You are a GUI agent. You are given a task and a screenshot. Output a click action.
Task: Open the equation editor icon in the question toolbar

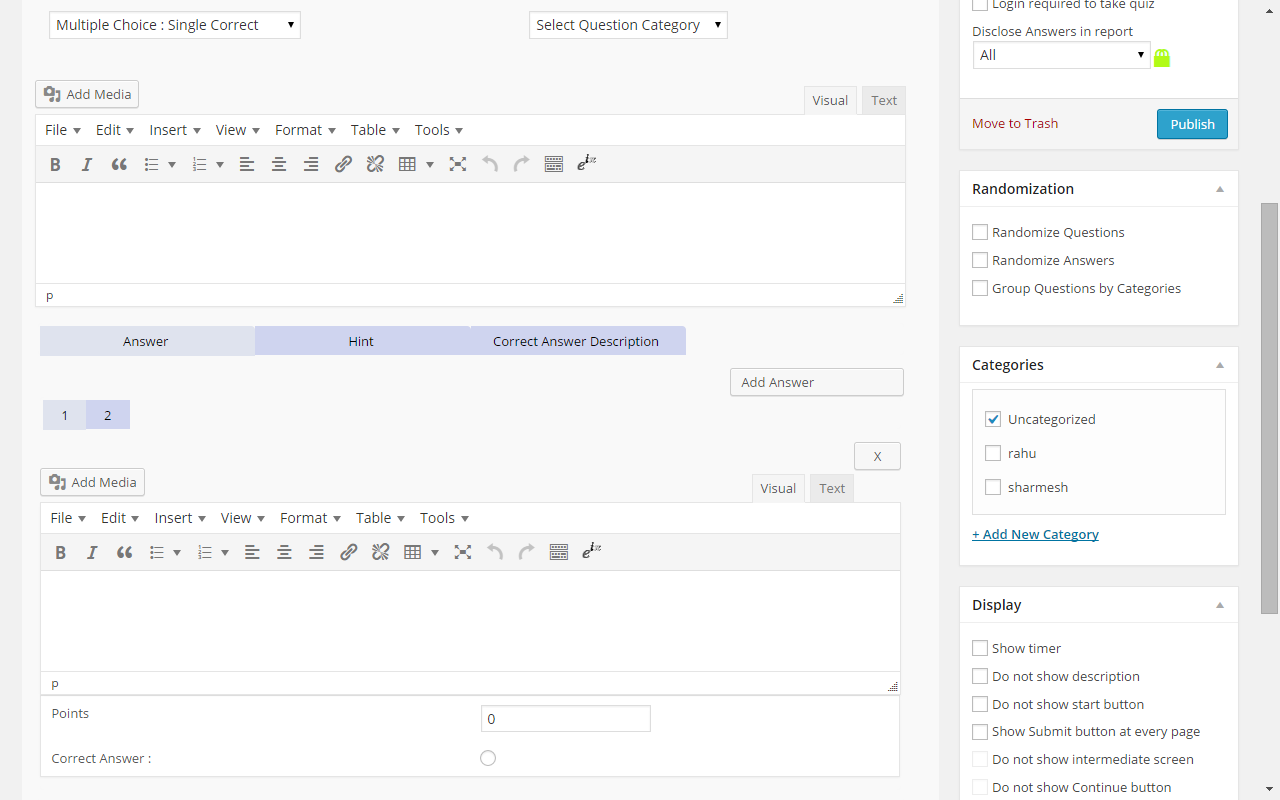[x=587, y=164]
